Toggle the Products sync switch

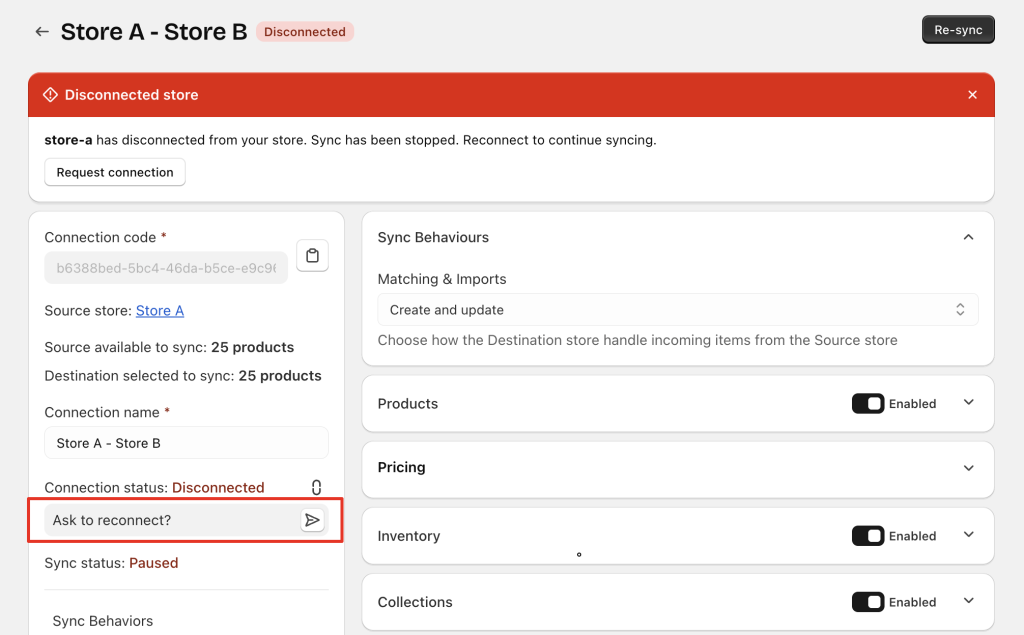[x=868, y=404]
